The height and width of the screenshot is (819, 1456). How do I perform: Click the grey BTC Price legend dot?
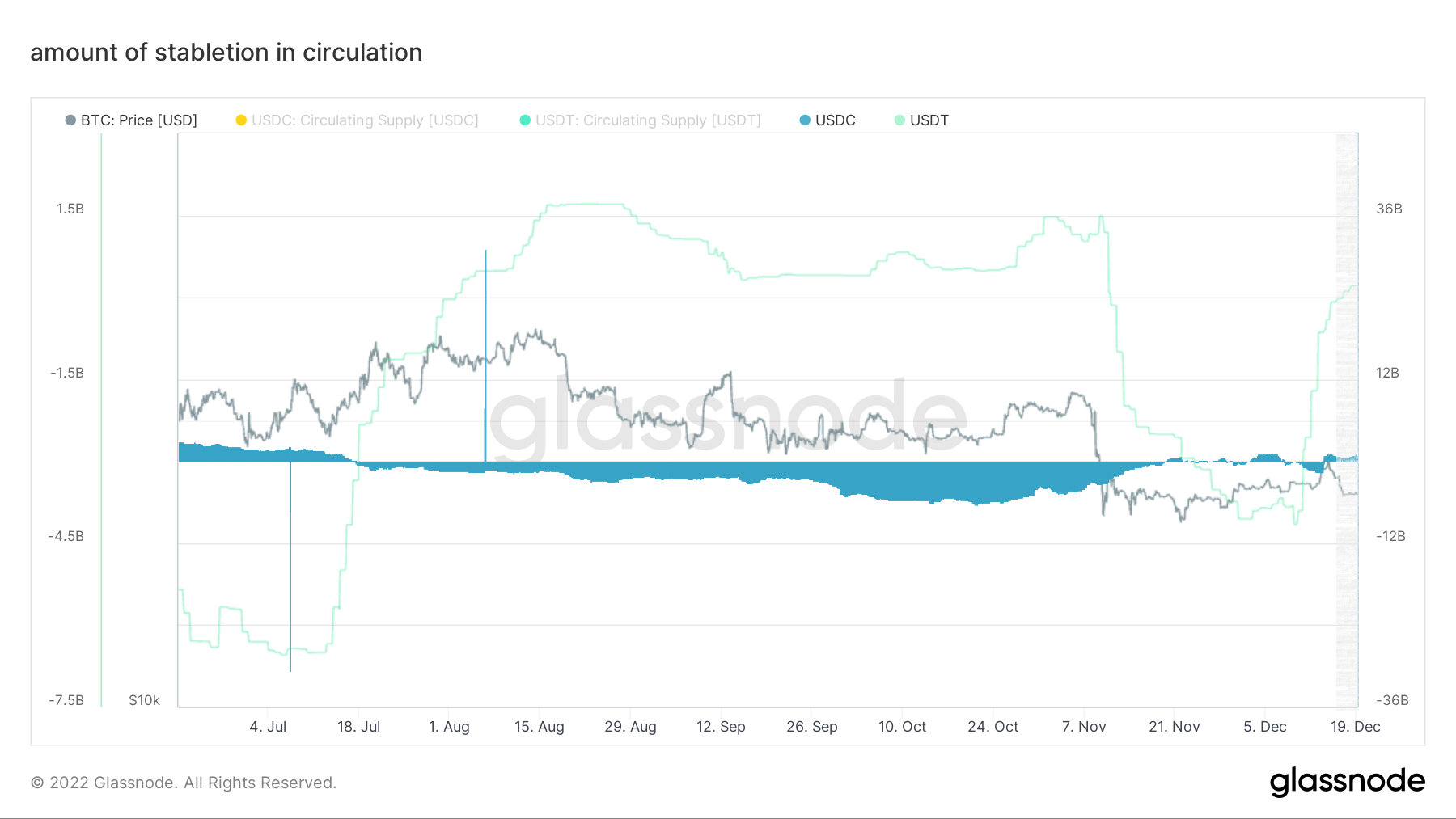[x=70, y=120]
